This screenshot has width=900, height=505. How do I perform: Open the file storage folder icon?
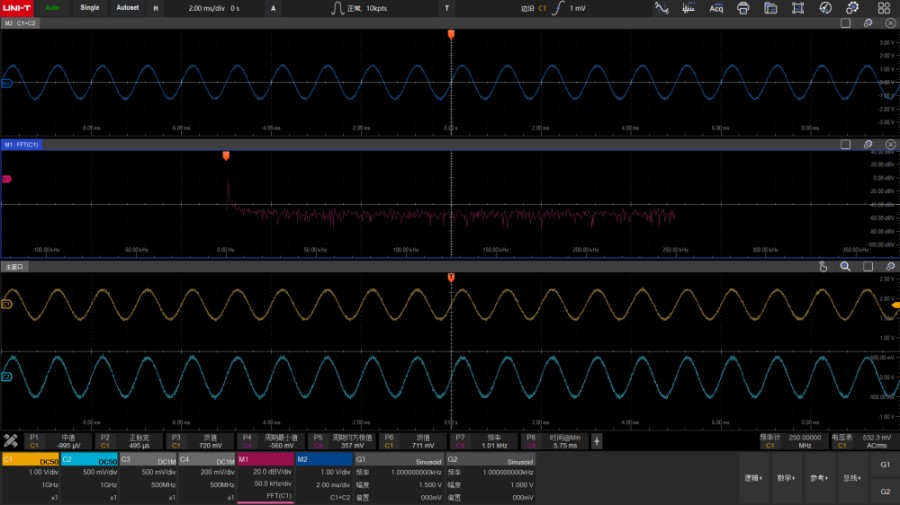tap(770, 8)
